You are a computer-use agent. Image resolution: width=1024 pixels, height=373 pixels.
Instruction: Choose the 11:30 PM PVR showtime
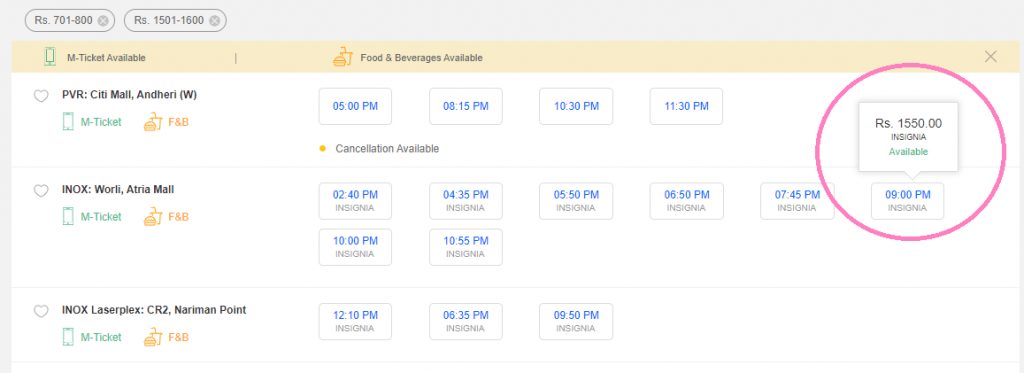pyautogui.click(x=686, y=106)
